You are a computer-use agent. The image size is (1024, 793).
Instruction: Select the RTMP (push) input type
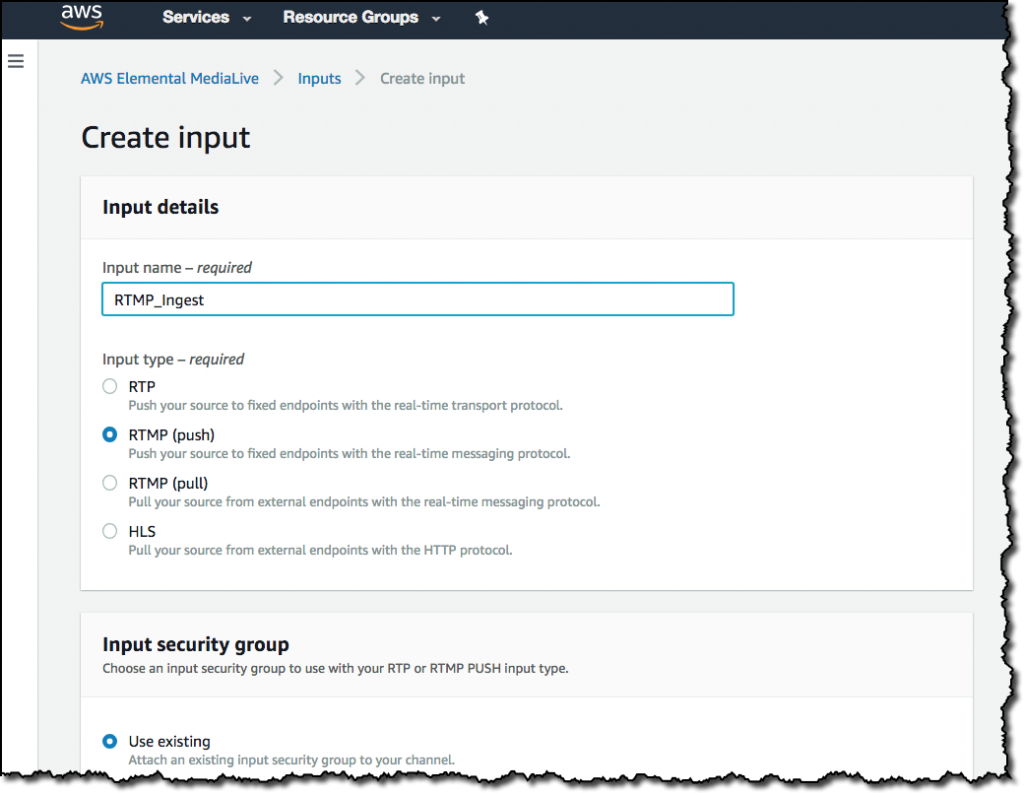pos(110,434)
